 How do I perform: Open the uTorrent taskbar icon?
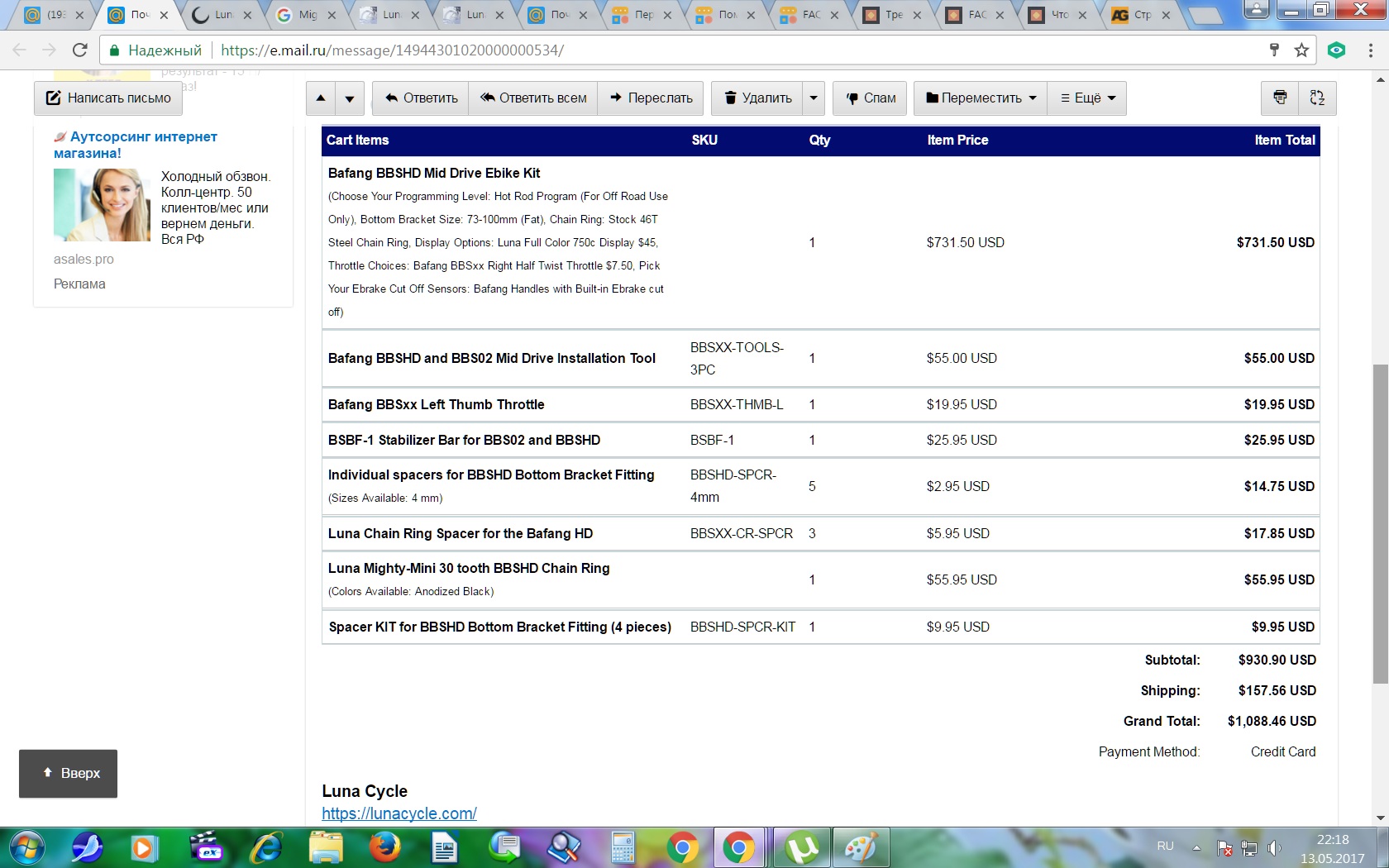[801, 847]
